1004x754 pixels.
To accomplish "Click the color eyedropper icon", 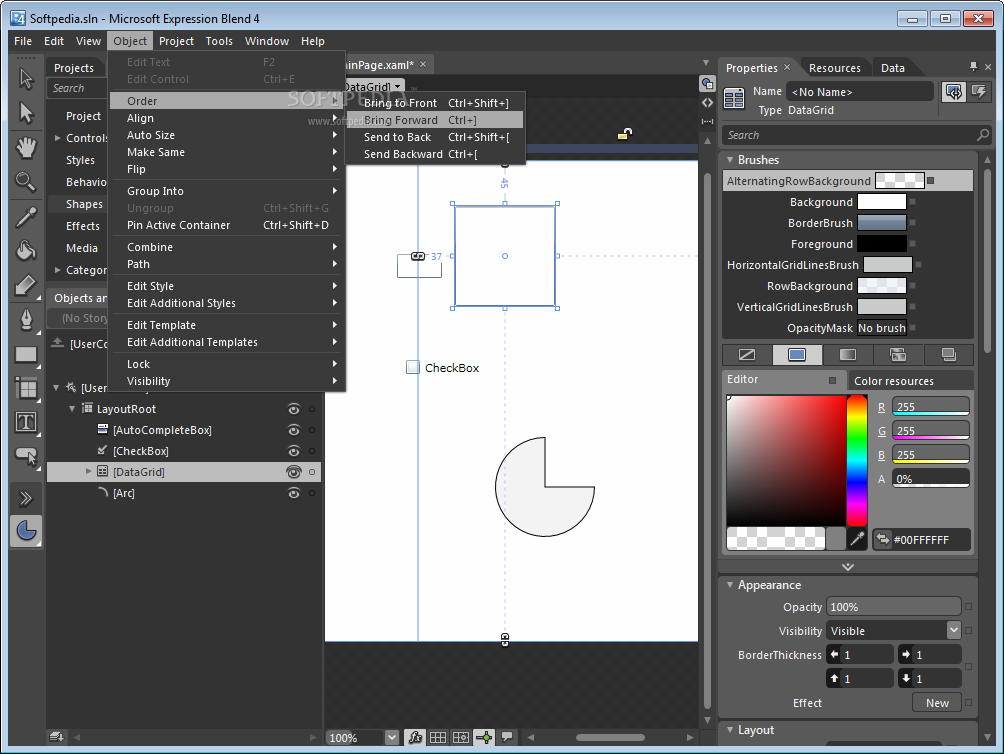I will pos(857,539).
